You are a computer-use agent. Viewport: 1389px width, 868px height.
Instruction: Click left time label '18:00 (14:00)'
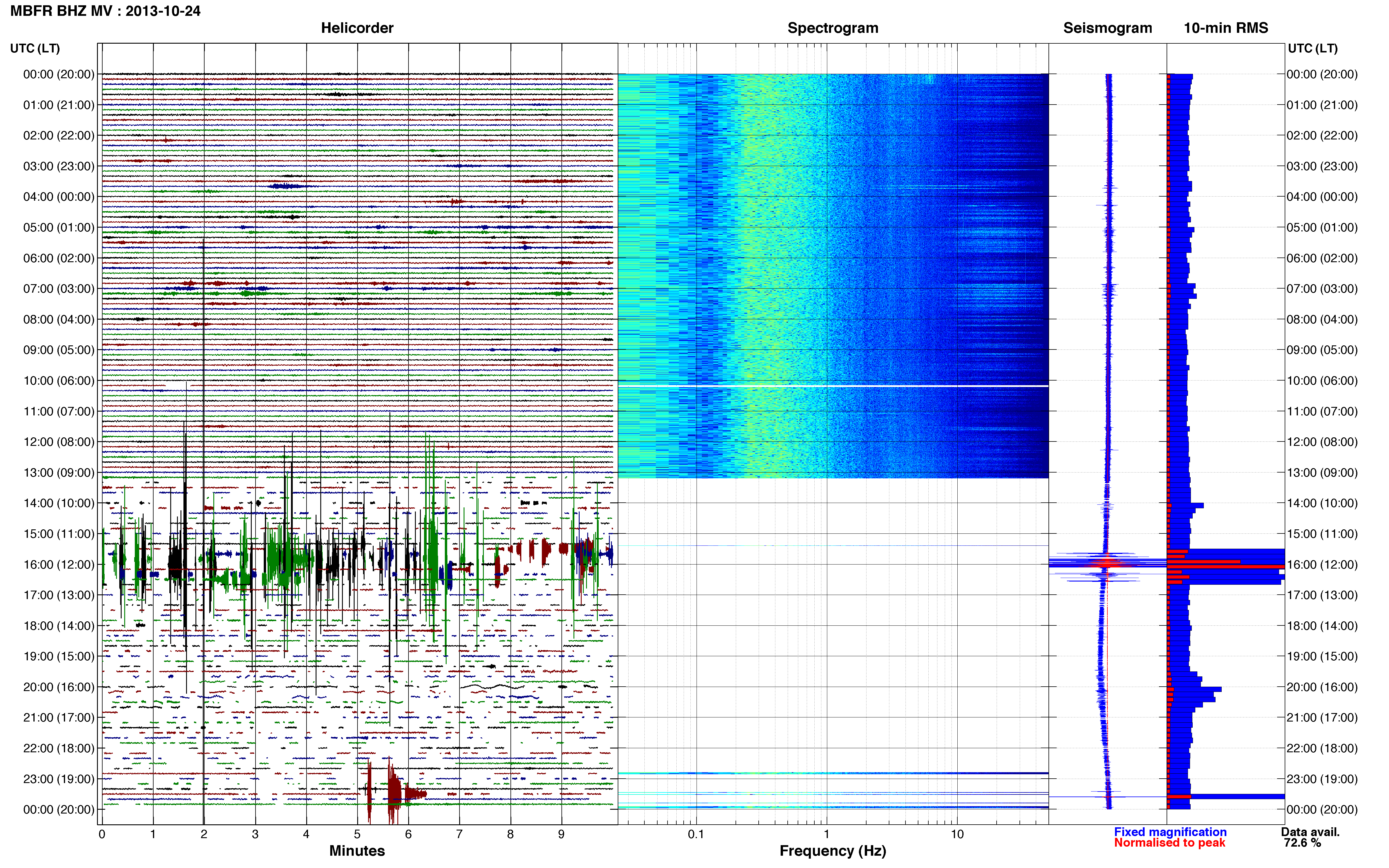59,626
